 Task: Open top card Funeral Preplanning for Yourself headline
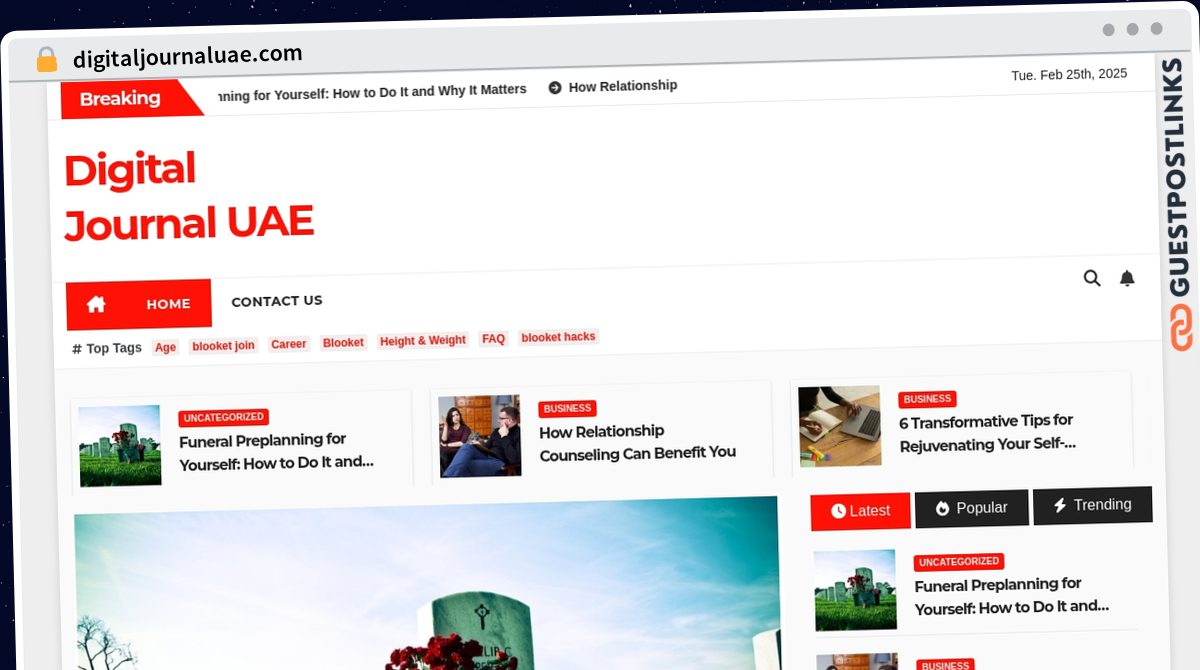276,451
